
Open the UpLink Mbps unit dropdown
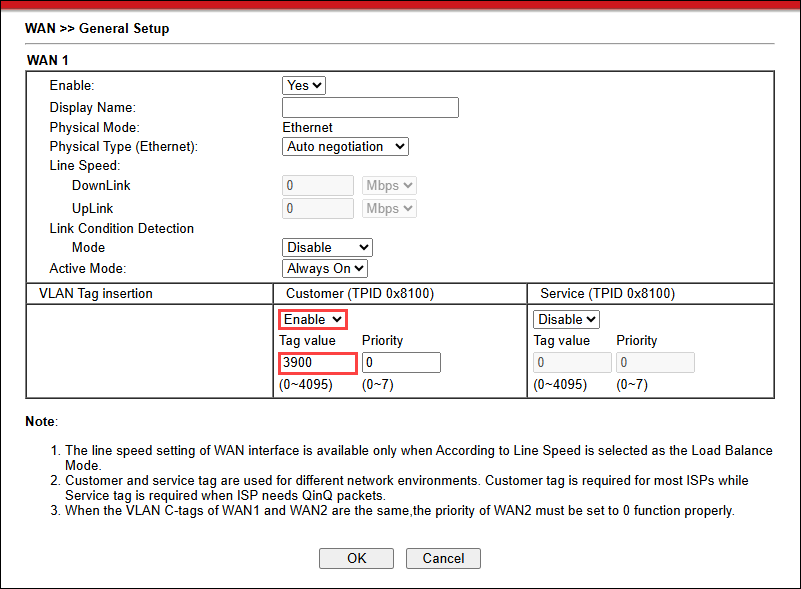389,209
